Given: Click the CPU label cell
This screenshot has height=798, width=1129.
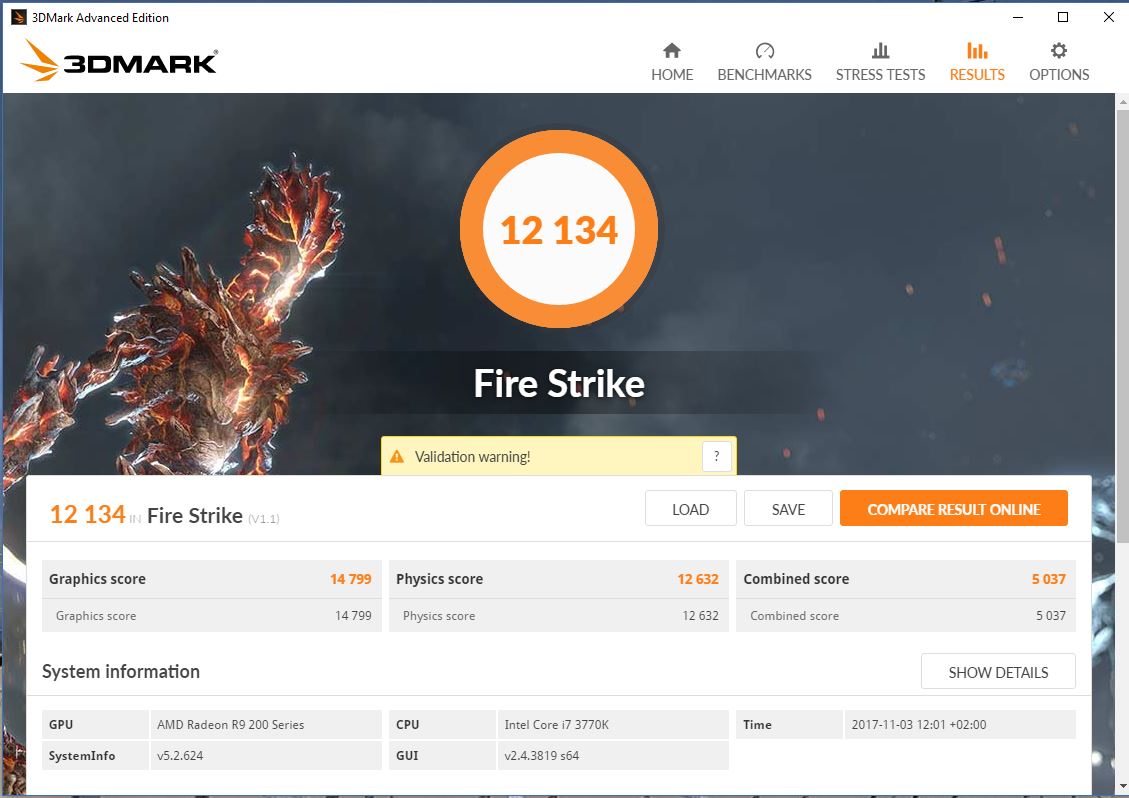Looking at the screenshot, I should pos(442,725).
